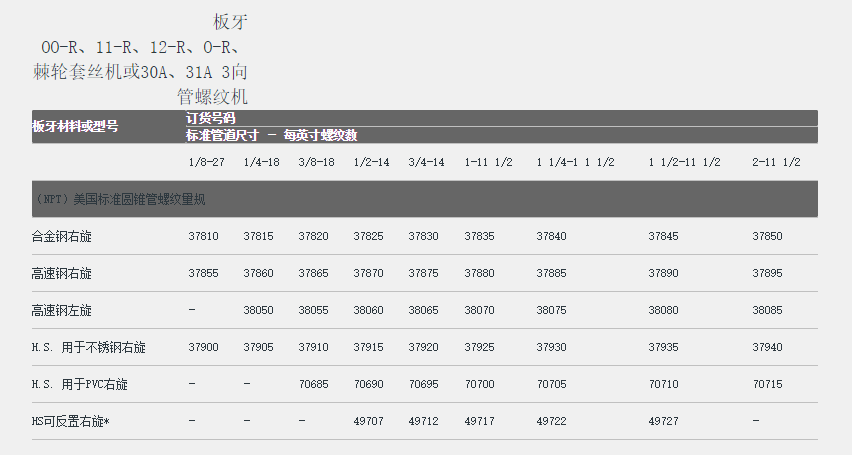Click the 板牙材料或型号 header cell
Viewport: 852px width, 455px height.
pyautogui.click(x=75, y=126)
